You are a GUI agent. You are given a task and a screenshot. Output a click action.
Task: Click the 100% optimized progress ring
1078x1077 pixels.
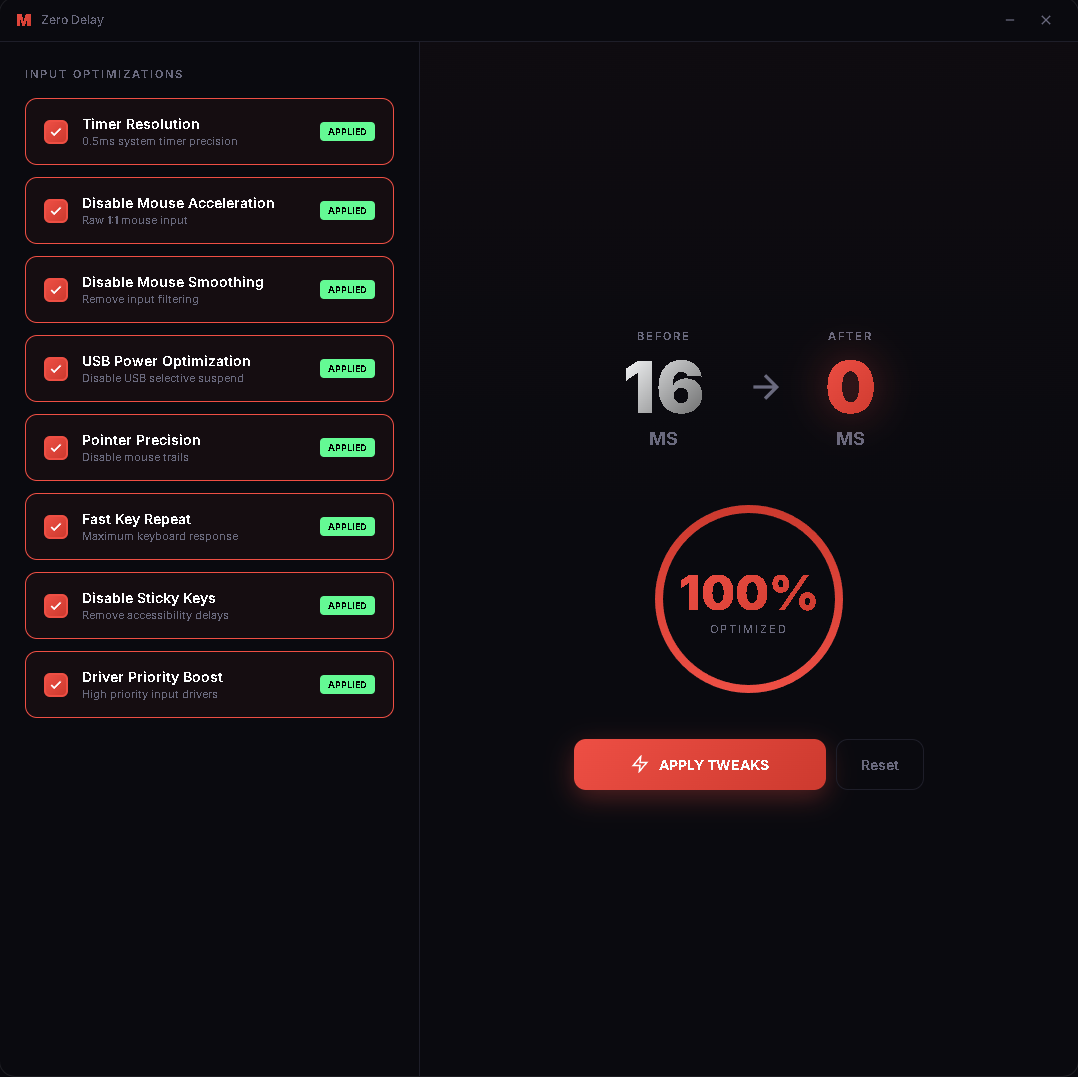(x=748, y=599)
